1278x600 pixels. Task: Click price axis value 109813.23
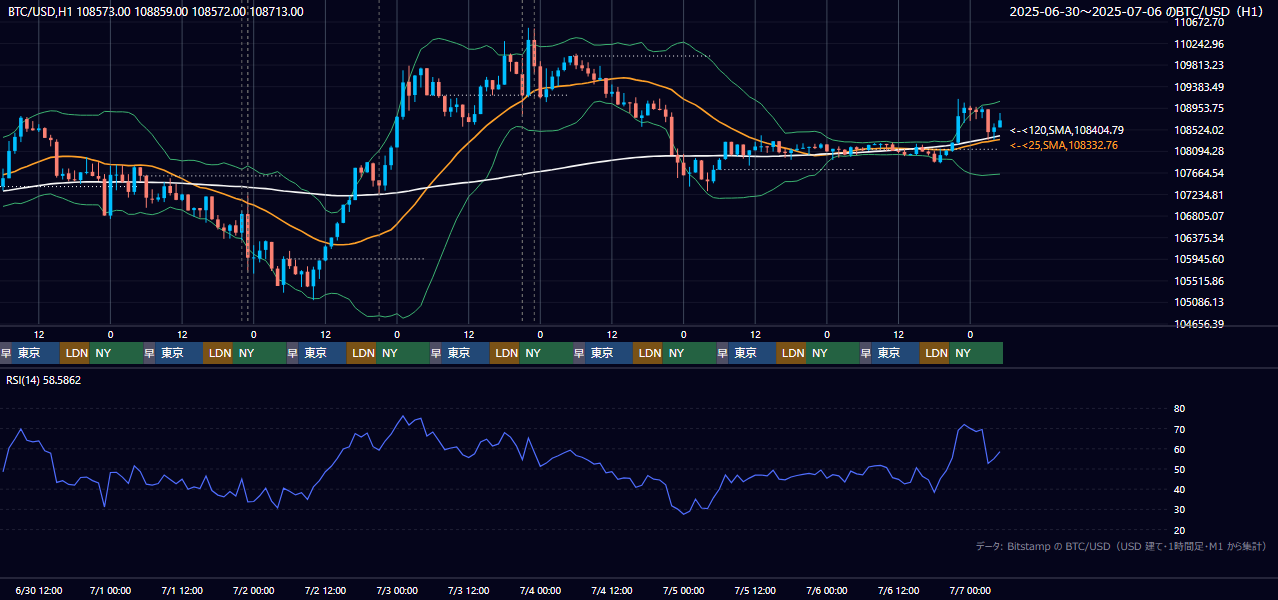[1199, 65]
